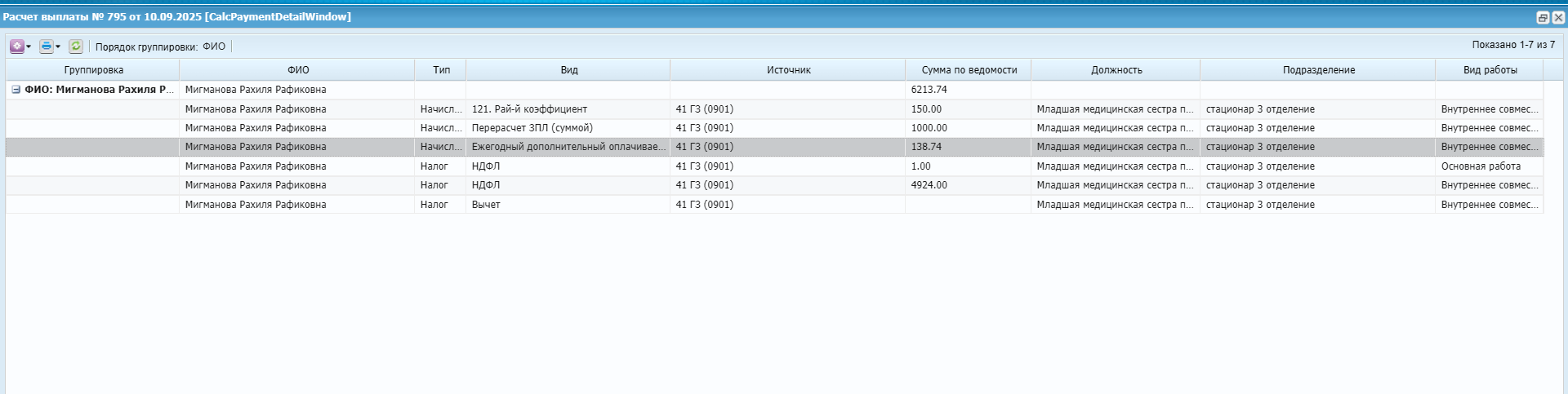
Task: Close the CalcPaymentDetailWindow
Action: coord(1558,17)
